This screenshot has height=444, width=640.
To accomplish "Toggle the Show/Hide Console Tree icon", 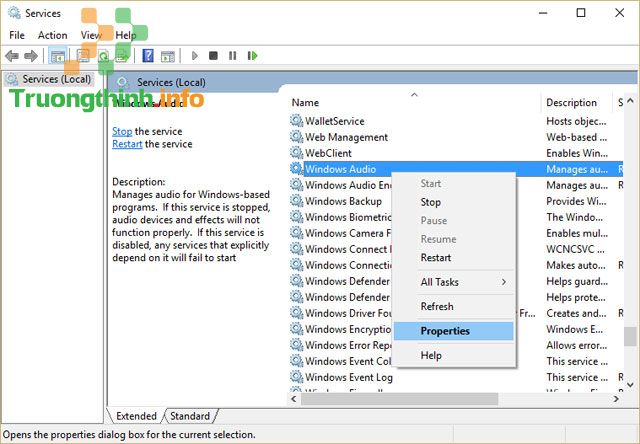I will click(58, 56).
